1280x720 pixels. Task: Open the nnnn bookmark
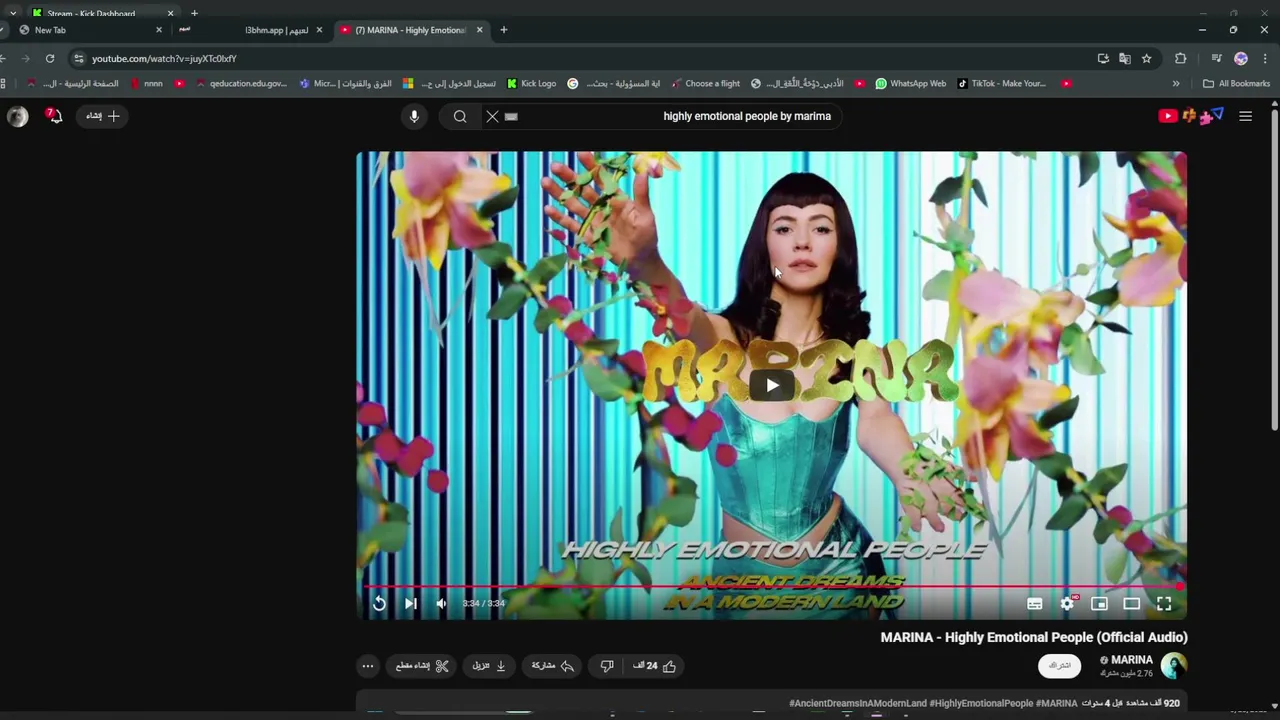pos(146,84)
